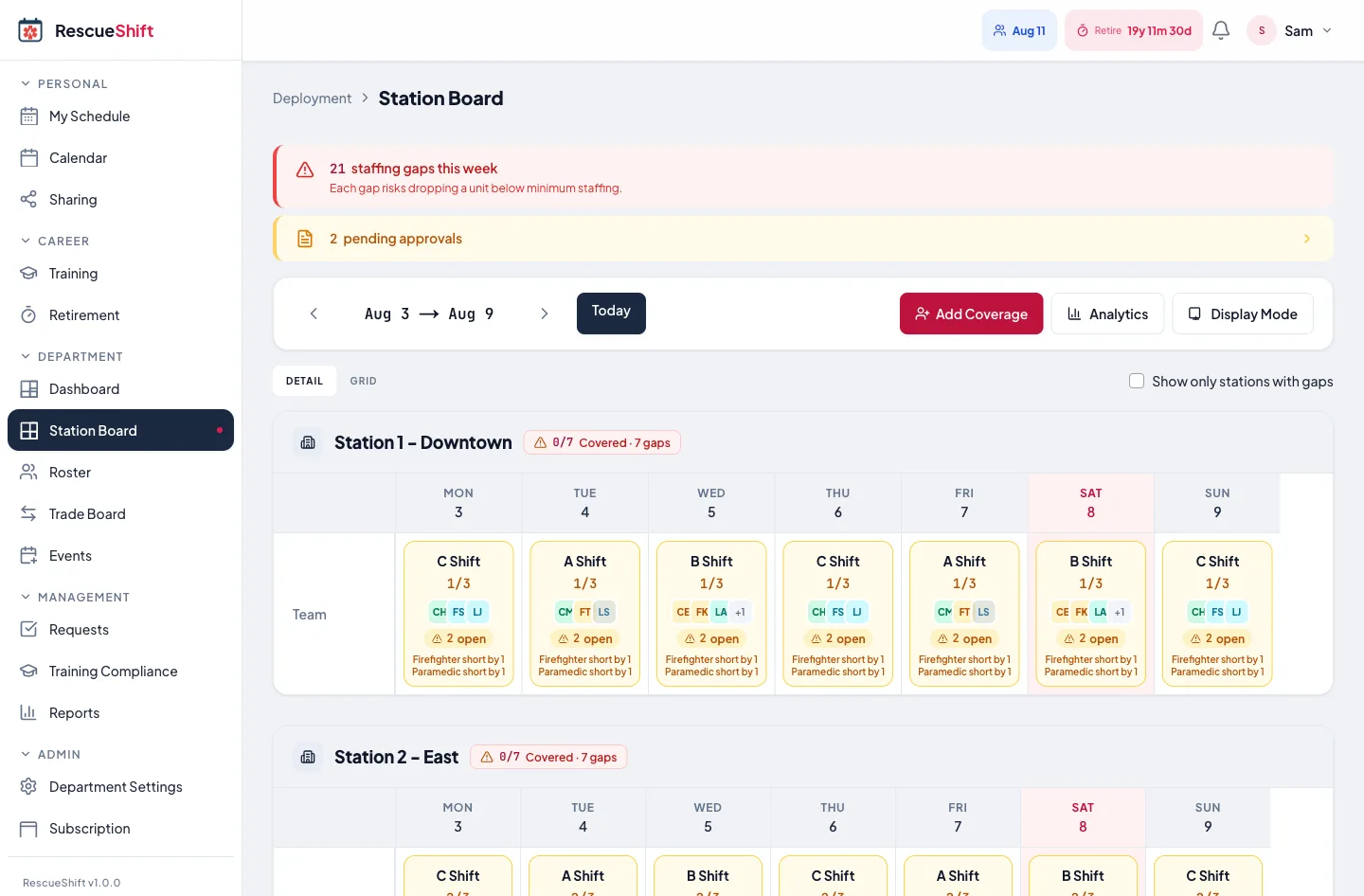
Task: Open the Sam account dropdown chevron
Action: 1327,30
